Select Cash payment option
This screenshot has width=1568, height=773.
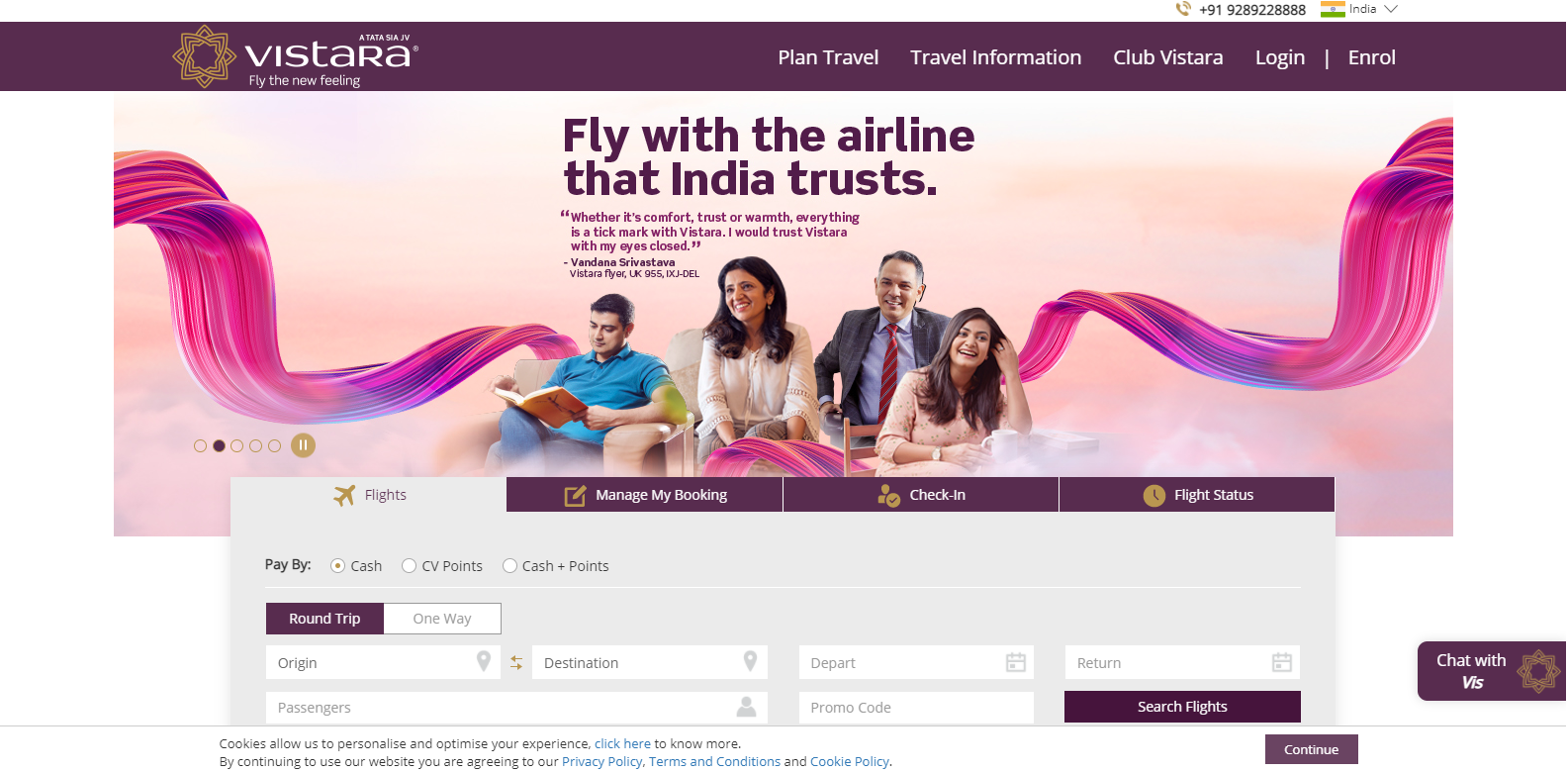[x=337, y=566]
